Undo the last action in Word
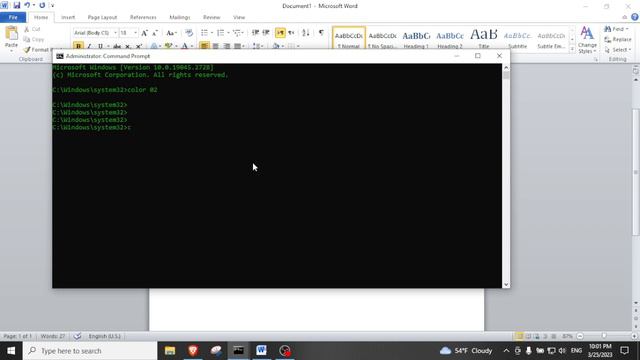 tap(27, 5)
